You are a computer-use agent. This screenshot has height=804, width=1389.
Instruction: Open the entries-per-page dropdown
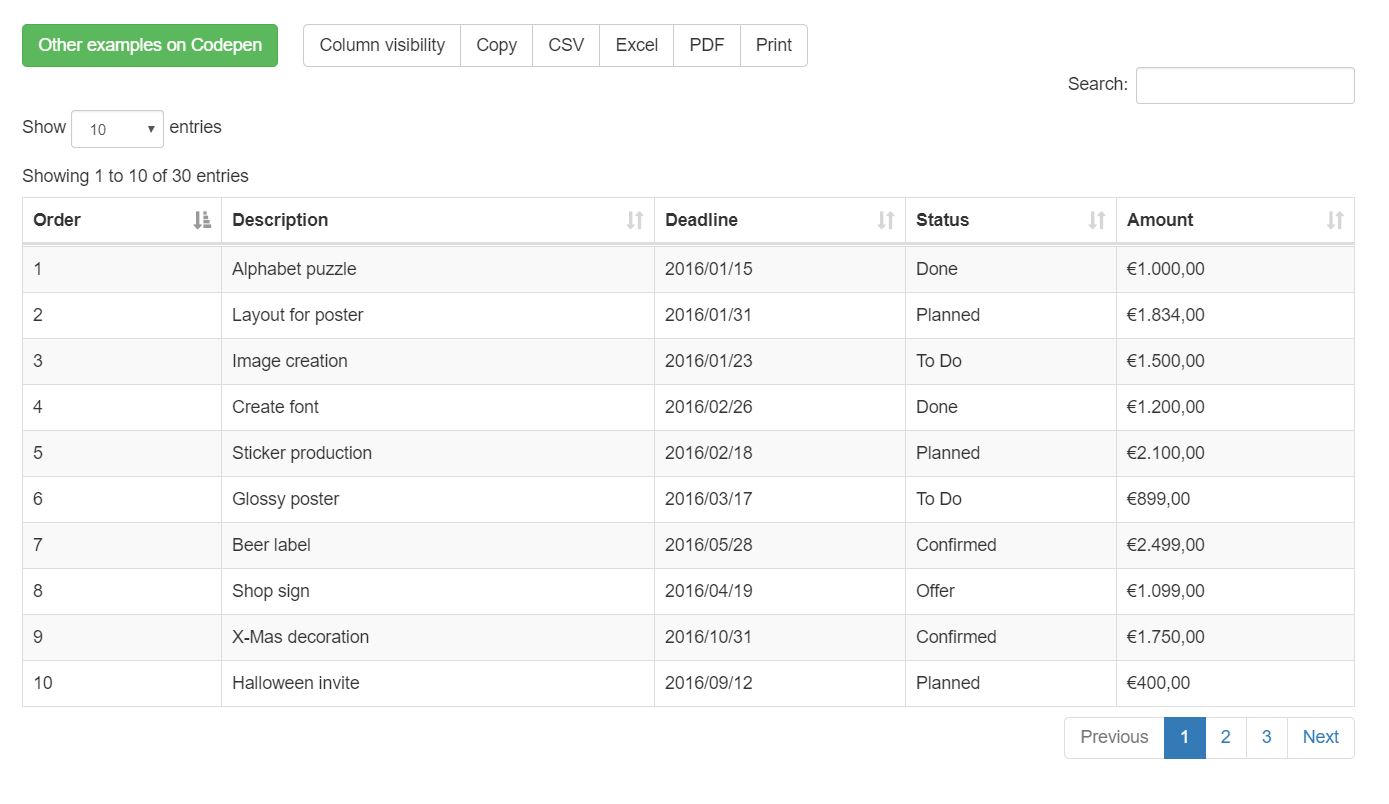pos(117,129)
